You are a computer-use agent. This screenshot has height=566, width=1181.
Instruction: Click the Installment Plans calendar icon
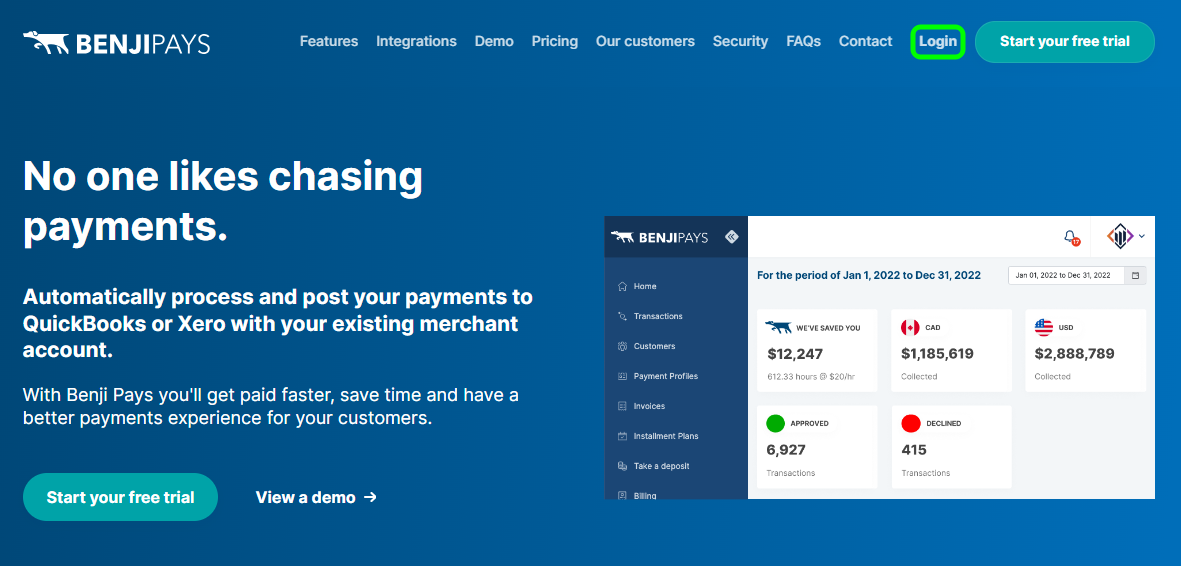point(622,436)
